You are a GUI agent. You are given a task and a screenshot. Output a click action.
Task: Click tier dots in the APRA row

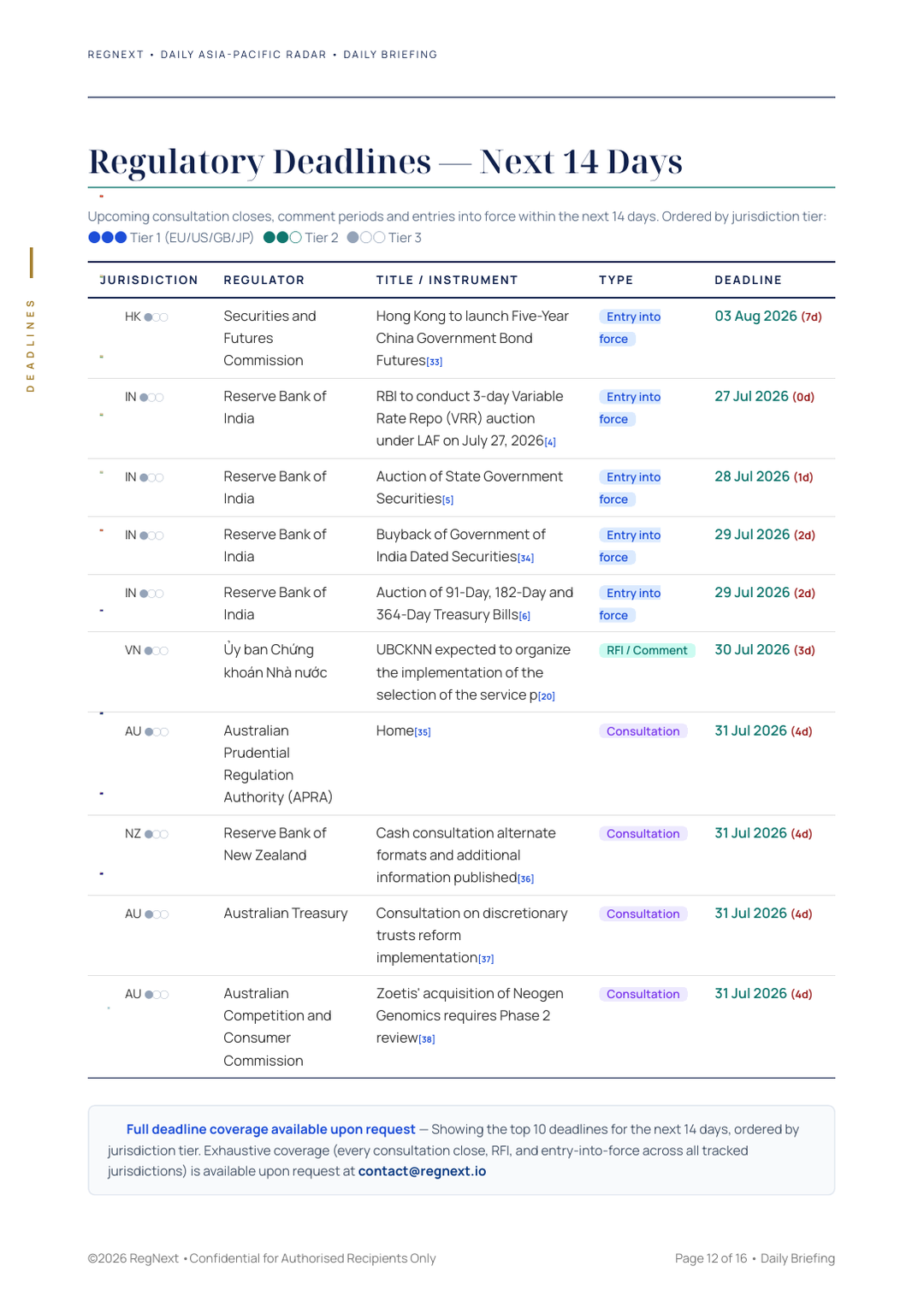[x=157, y=732]
